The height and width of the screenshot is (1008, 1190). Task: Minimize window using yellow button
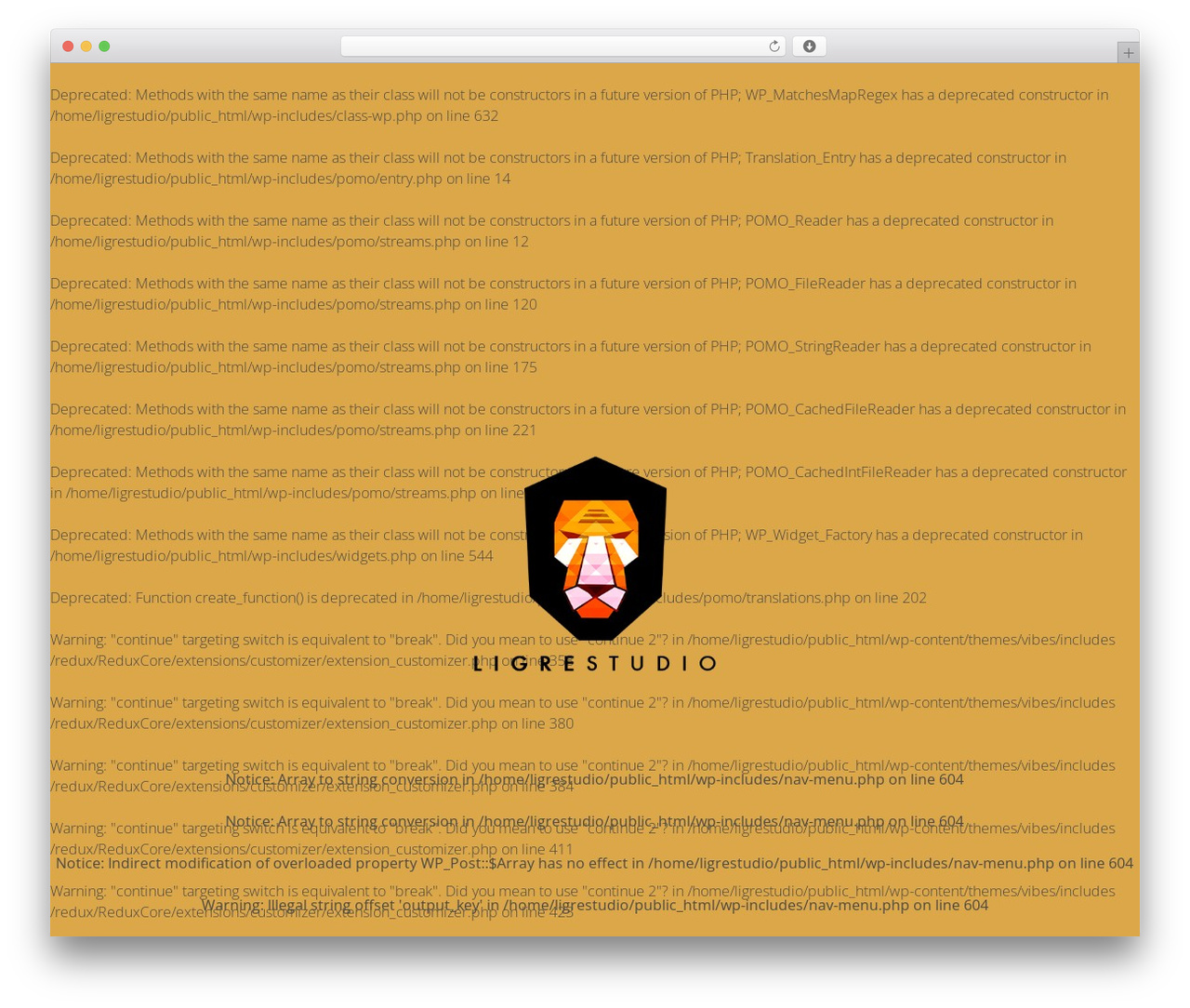point(86,46)
